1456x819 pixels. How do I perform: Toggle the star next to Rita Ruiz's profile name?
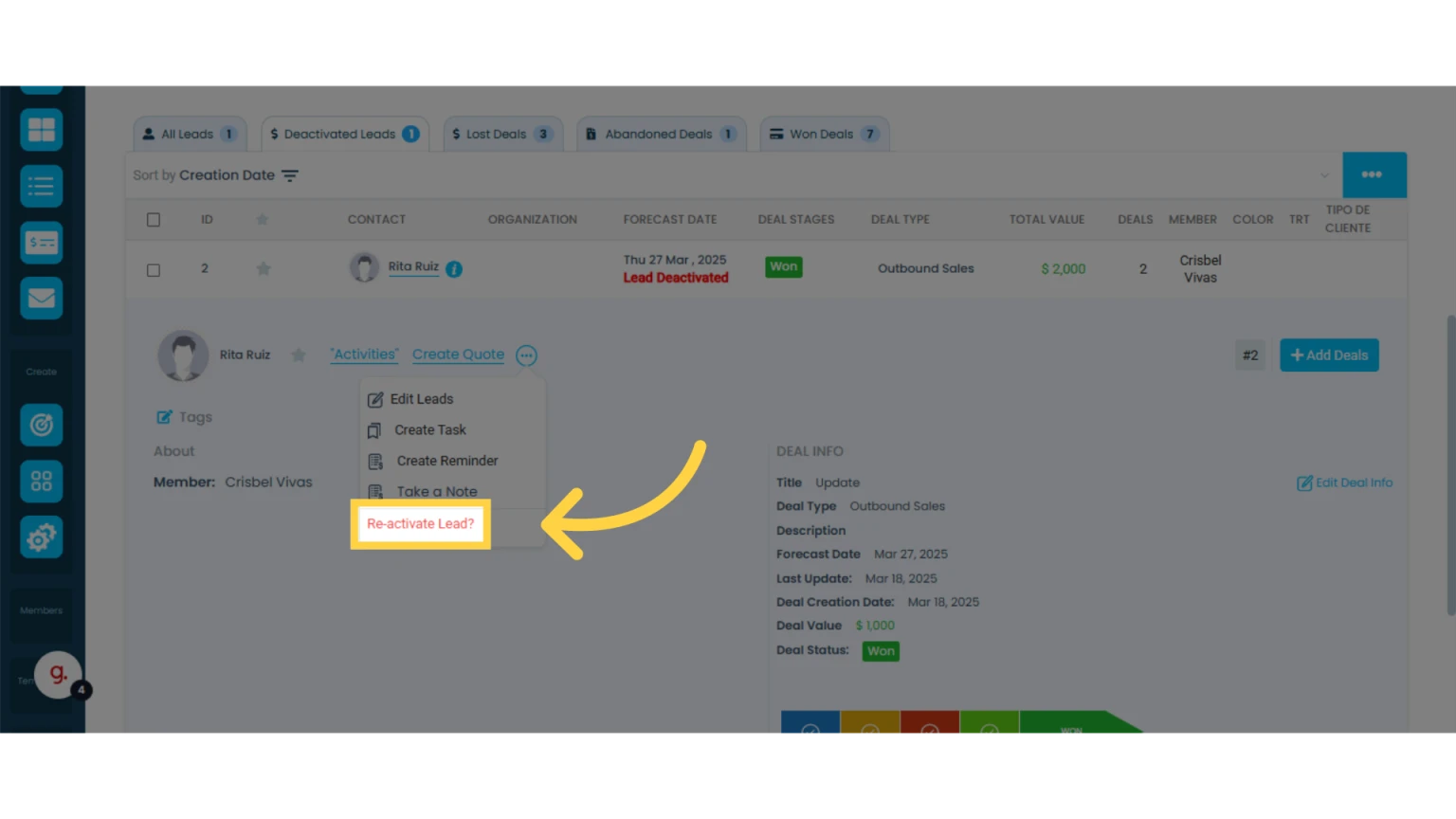tap(299, 355)
